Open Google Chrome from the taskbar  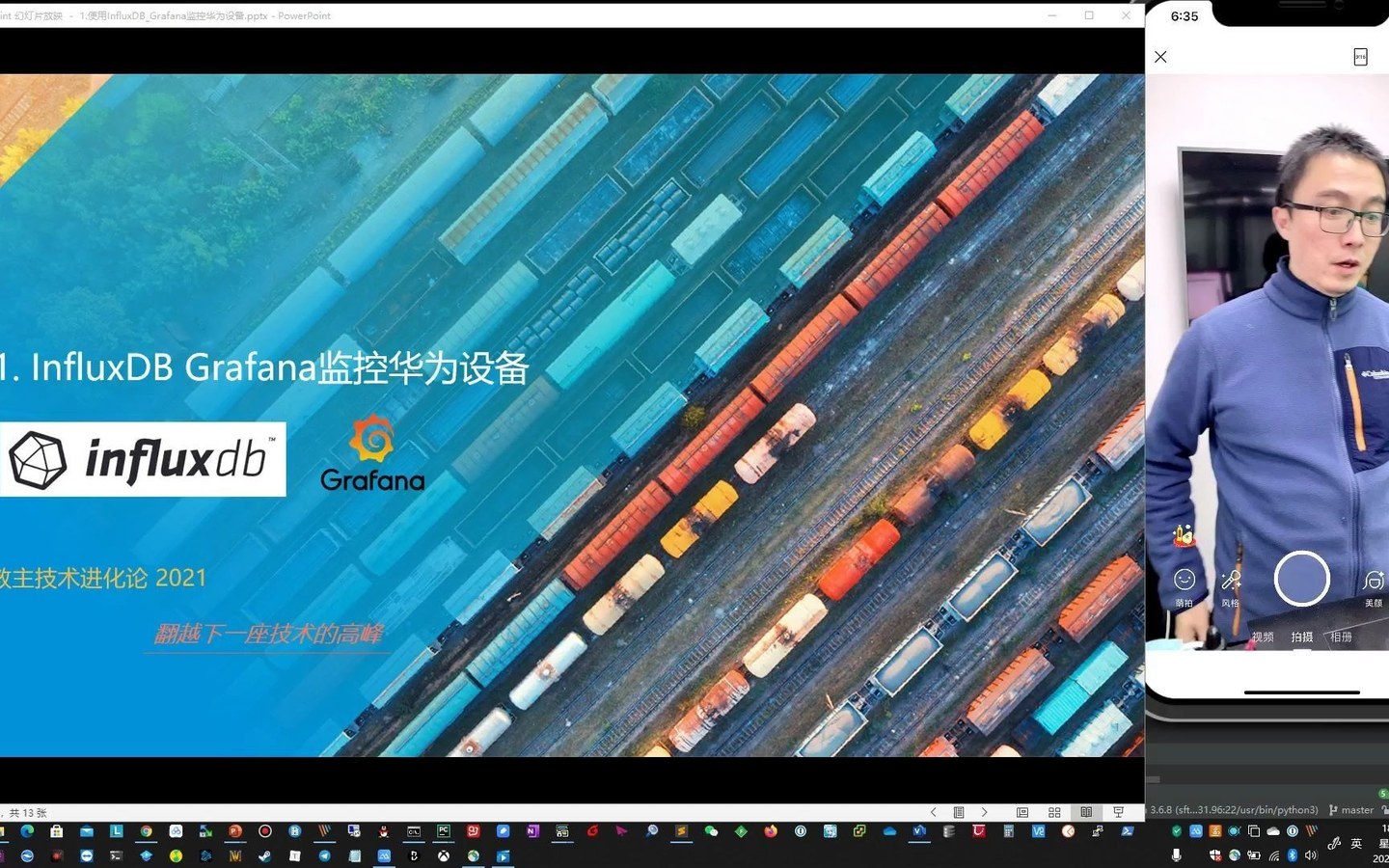[x=146, y=830]
